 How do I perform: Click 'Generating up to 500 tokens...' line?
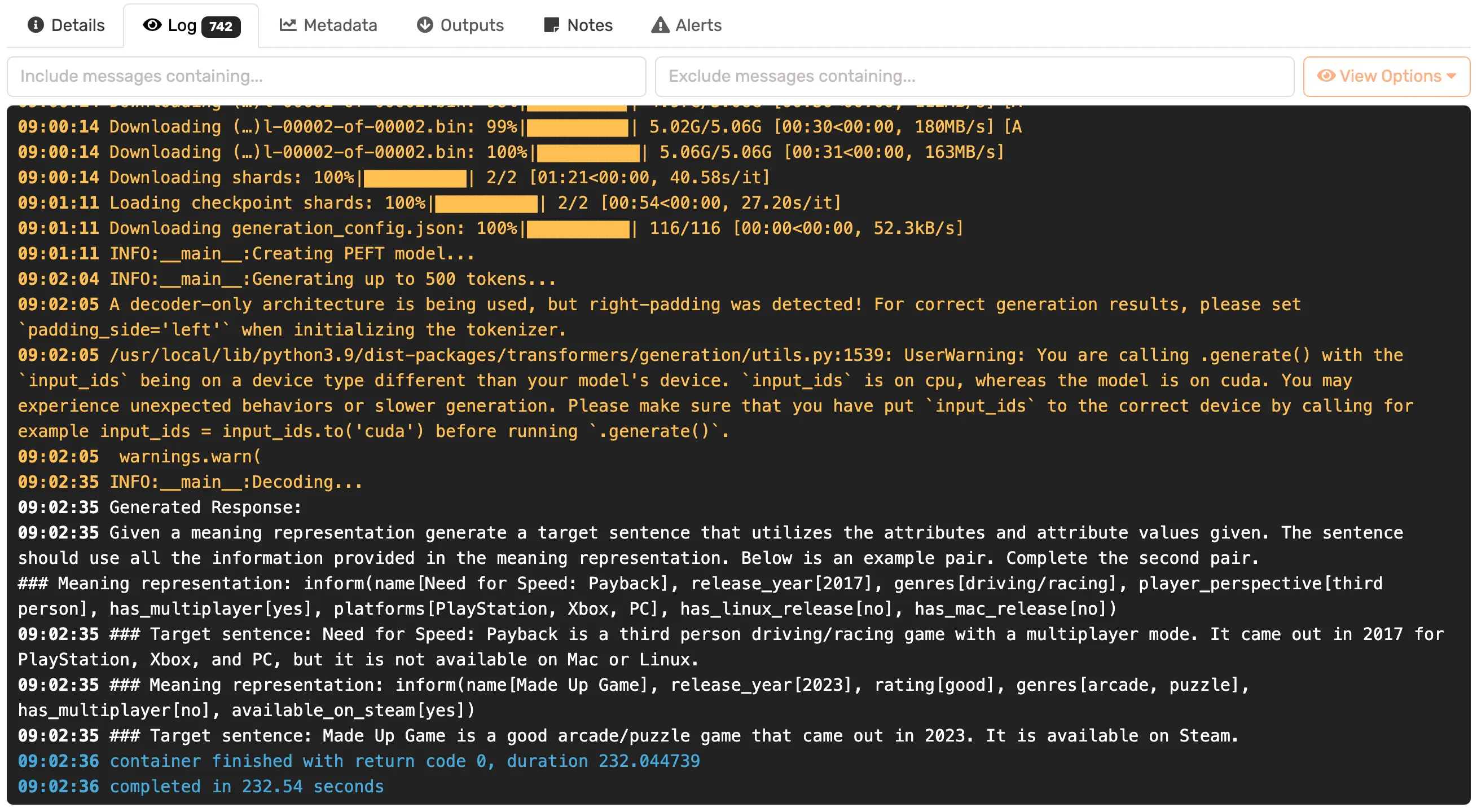287,279
